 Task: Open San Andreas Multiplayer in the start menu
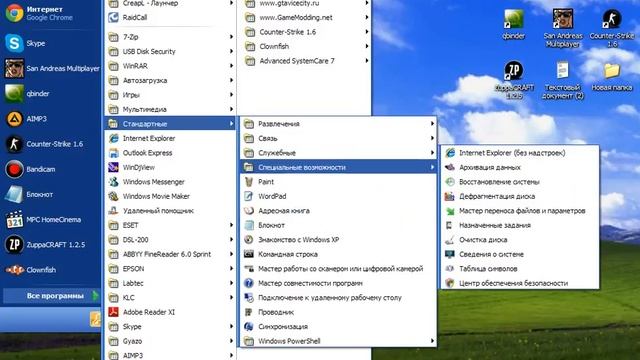(51, 68)
